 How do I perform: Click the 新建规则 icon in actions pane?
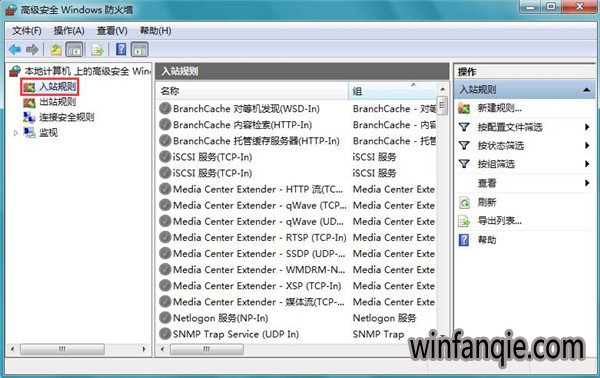tap(464, 108)
